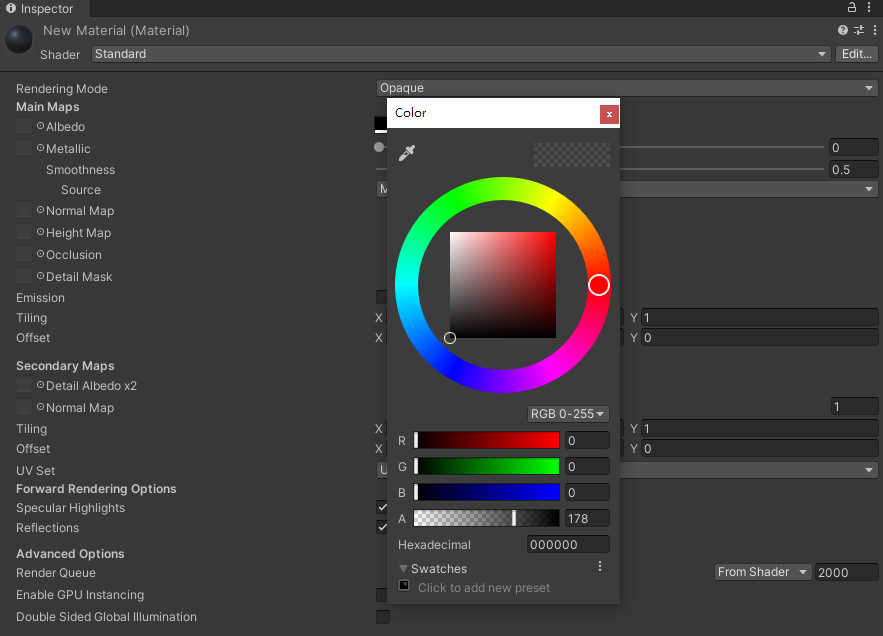The width and height of the screenshot is (883, 636).
Task: Toggle the Reflections checkbox
Action: (x=382, y=527)
